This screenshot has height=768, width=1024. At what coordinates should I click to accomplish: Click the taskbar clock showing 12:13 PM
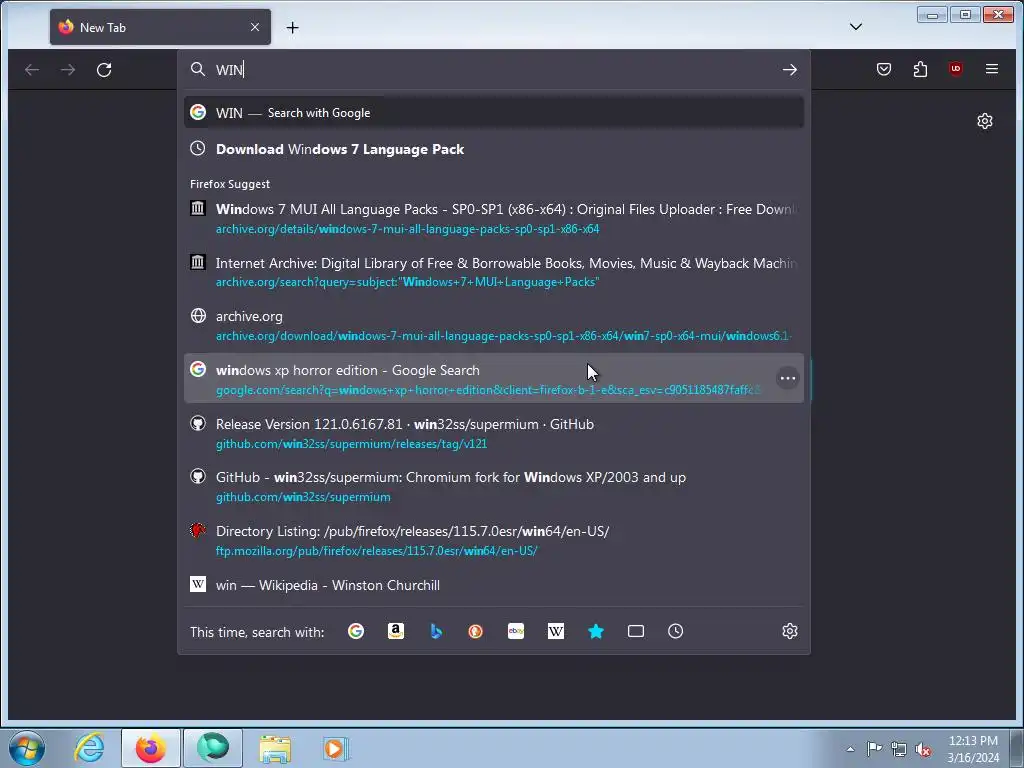[x=973, y=749]
